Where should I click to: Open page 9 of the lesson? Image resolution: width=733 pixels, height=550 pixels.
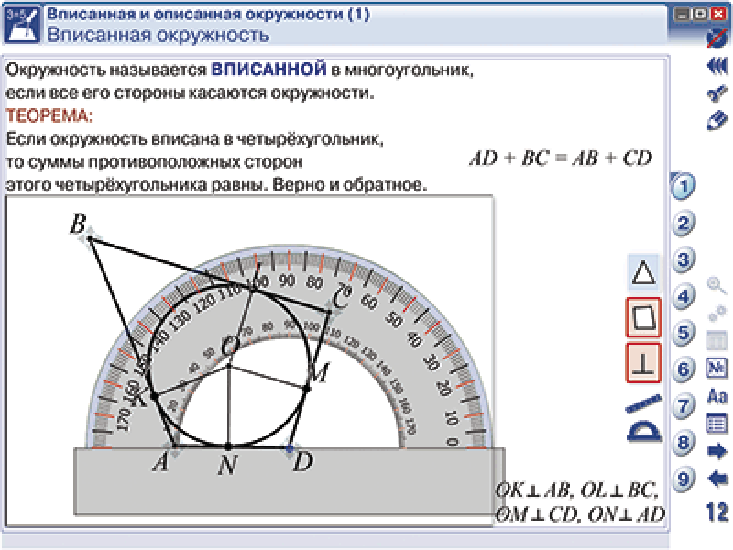(x=682, y=479)
